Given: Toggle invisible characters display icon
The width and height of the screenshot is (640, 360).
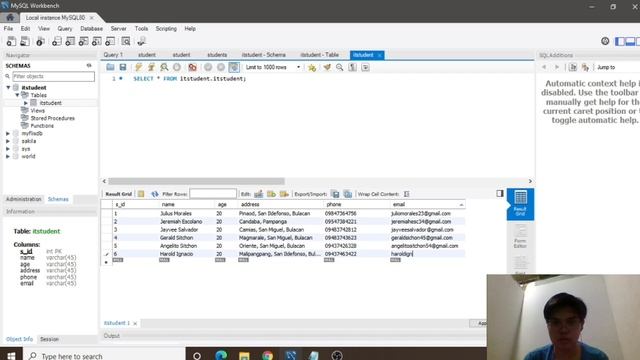Looking at the screenshot, I should (352, 67).
